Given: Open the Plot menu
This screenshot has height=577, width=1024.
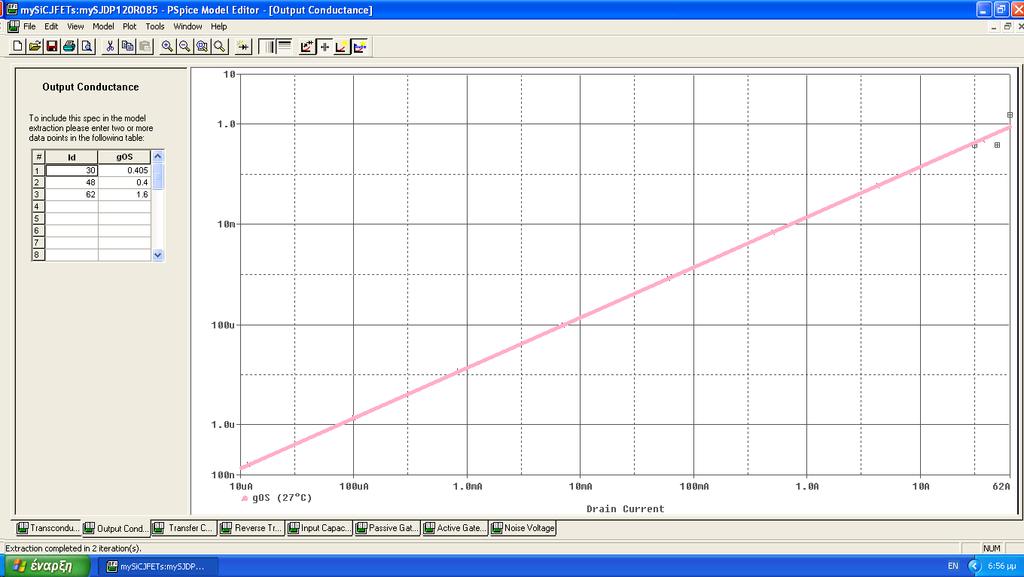Looking at the screenshot, I should point(129,27).
